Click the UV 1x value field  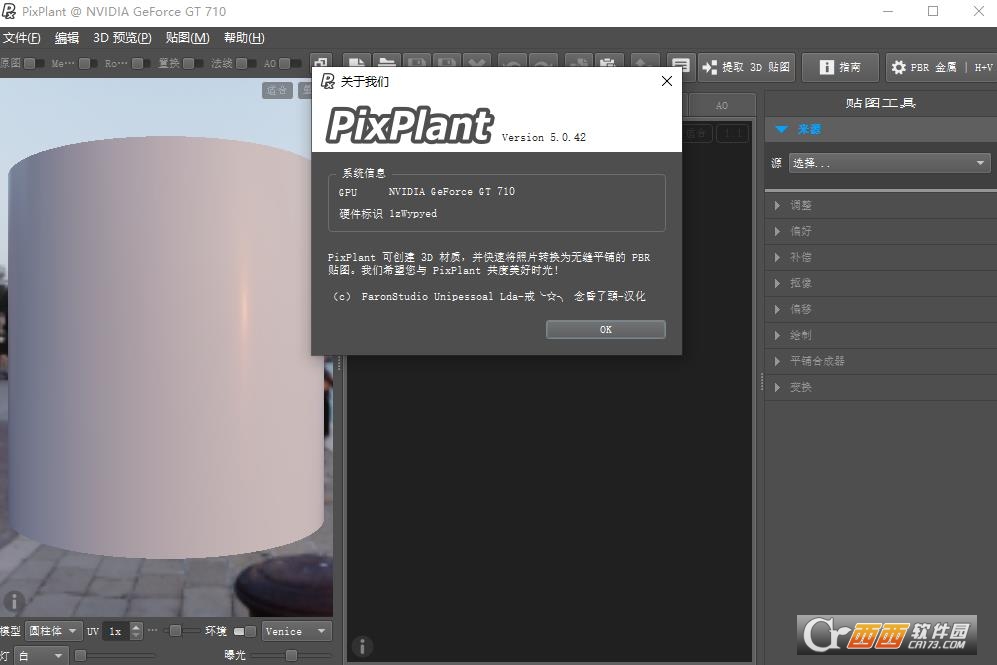pyautogui.click(x=115, y=631)
